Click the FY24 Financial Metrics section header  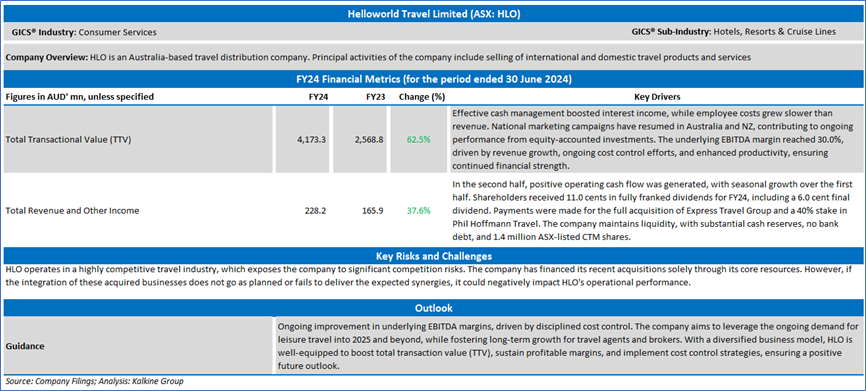pos(433,79)
